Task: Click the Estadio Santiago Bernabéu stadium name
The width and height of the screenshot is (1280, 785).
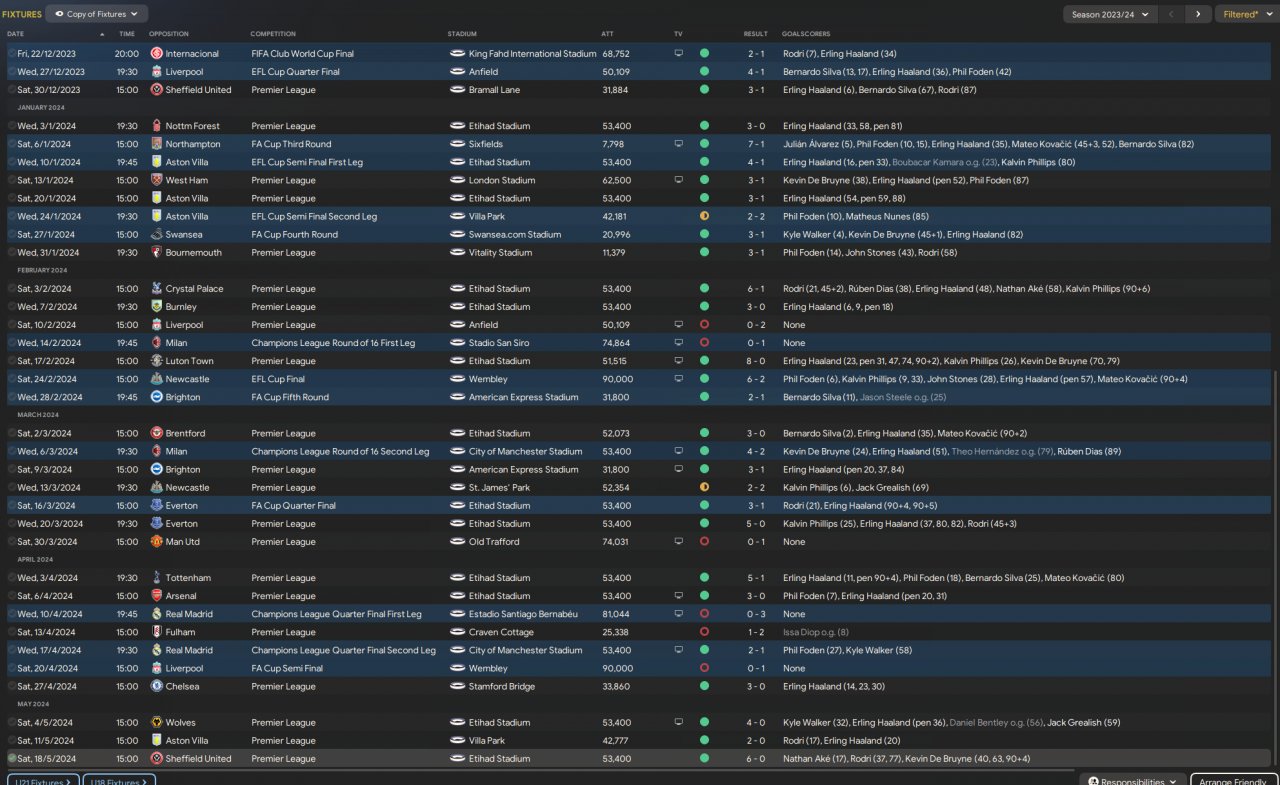Action: [523, 614]
